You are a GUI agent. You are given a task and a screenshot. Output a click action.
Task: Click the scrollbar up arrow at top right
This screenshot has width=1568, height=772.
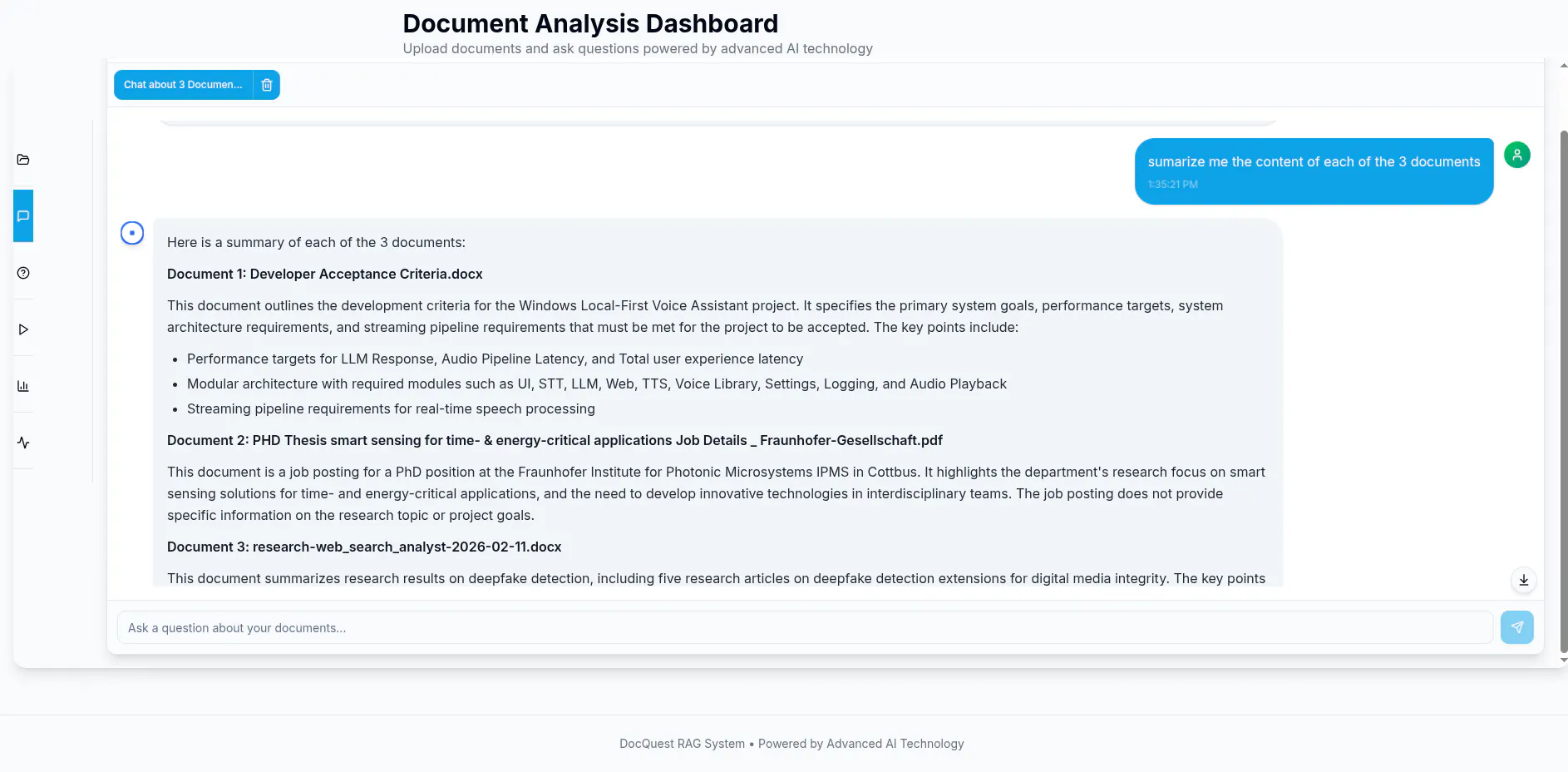coord(1564,65)
